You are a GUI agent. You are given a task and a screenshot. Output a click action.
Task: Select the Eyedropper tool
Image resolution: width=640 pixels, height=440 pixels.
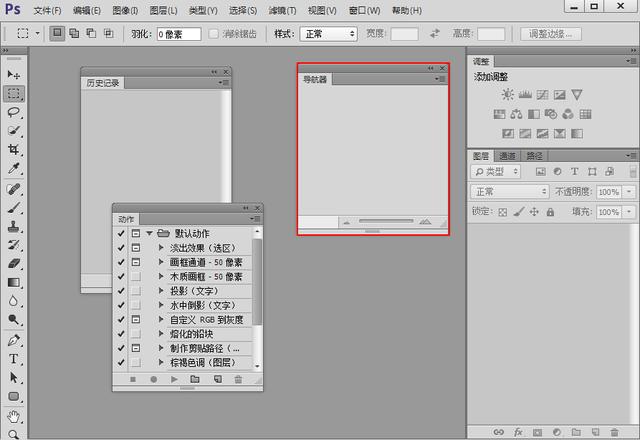click(x=14, y=168)
